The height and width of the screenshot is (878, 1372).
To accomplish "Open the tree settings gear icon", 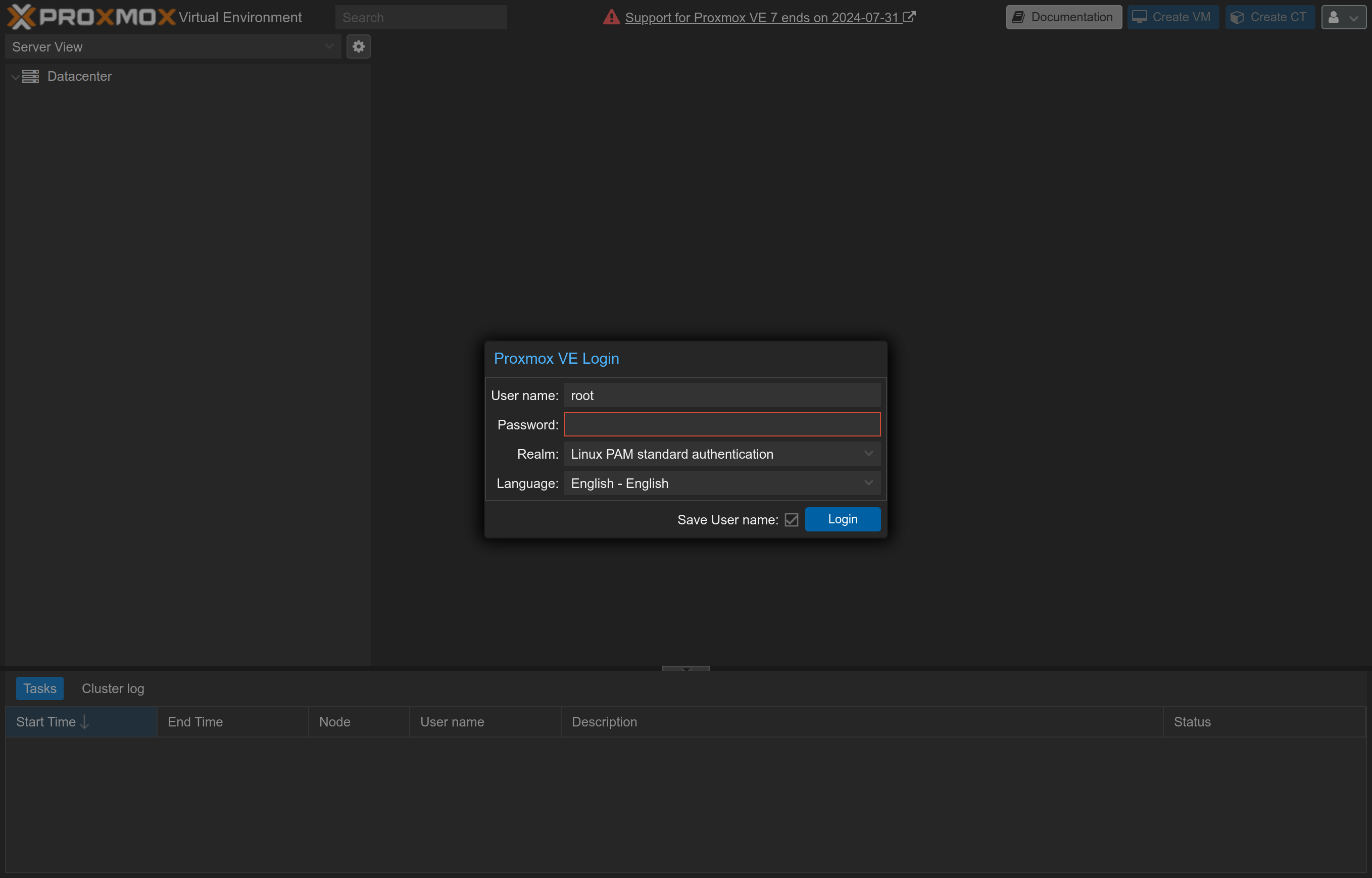I will click(x=359, y=47).
